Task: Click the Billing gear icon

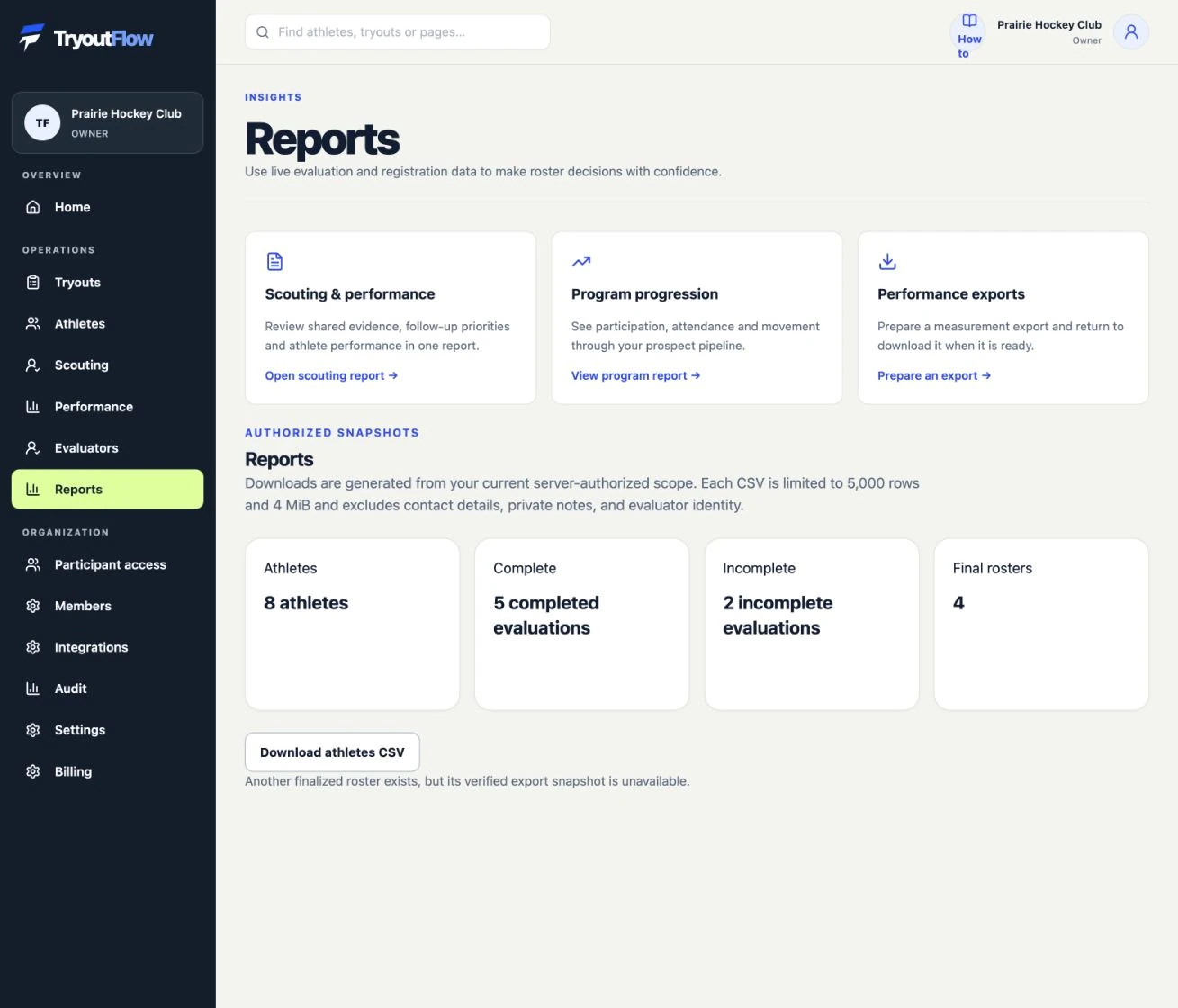Action: pos(33,772)
